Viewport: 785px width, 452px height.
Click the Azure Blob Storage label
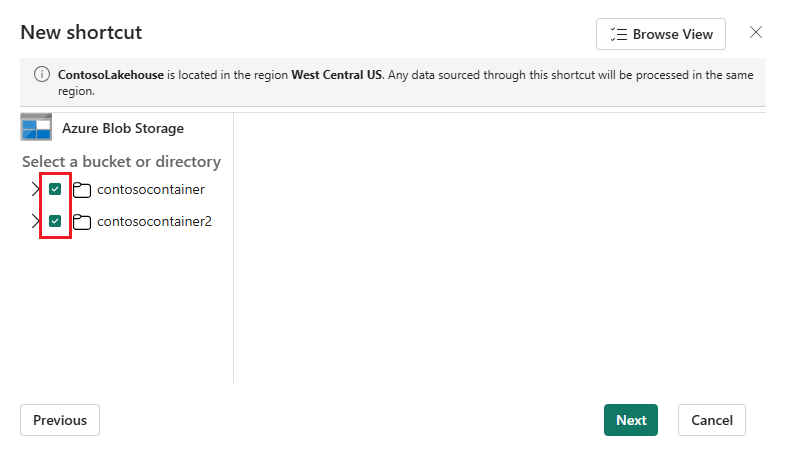[x=123, y=128]
